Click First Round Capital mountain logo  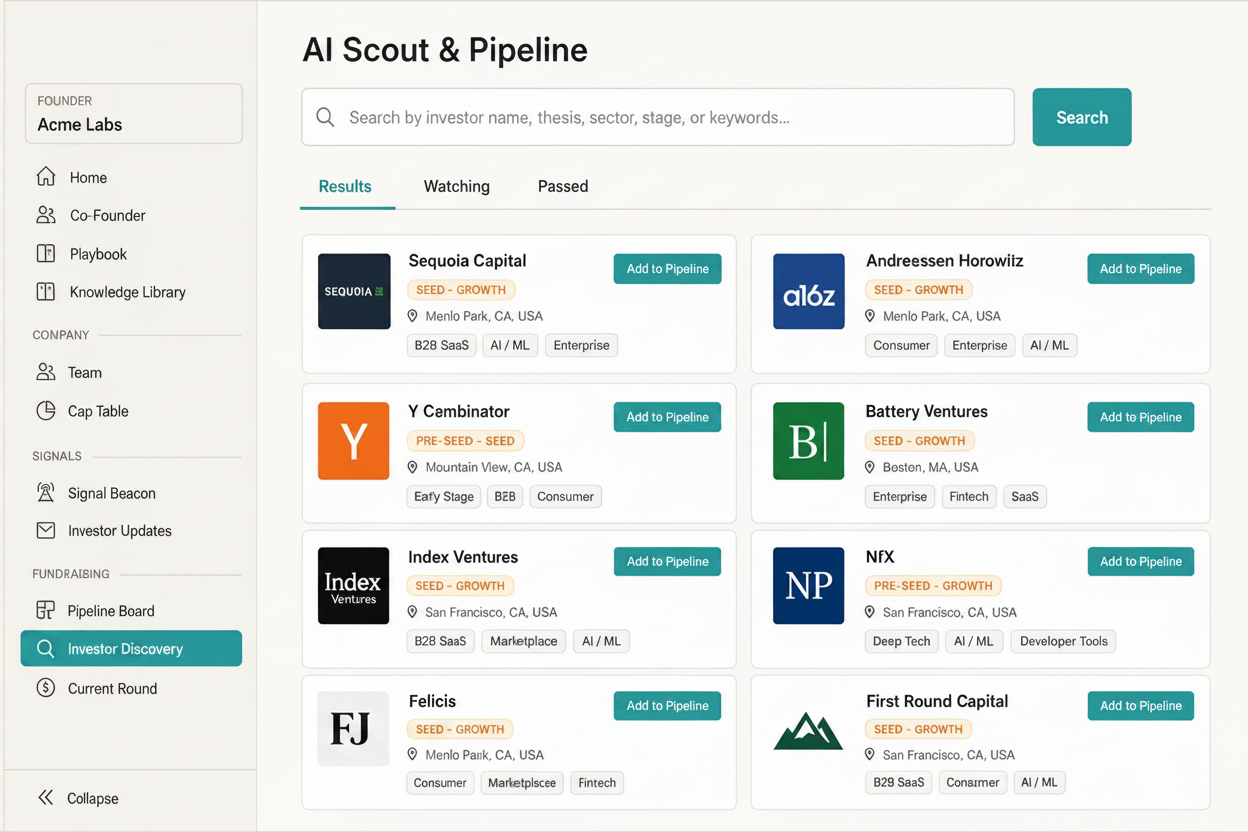(x=809, y=730)
